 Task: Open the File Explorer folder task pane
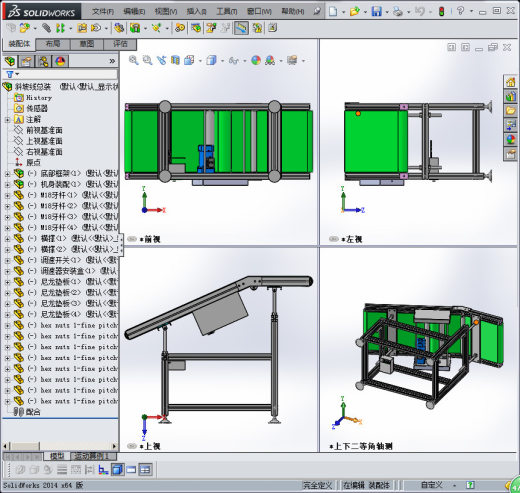coord(511,111)
